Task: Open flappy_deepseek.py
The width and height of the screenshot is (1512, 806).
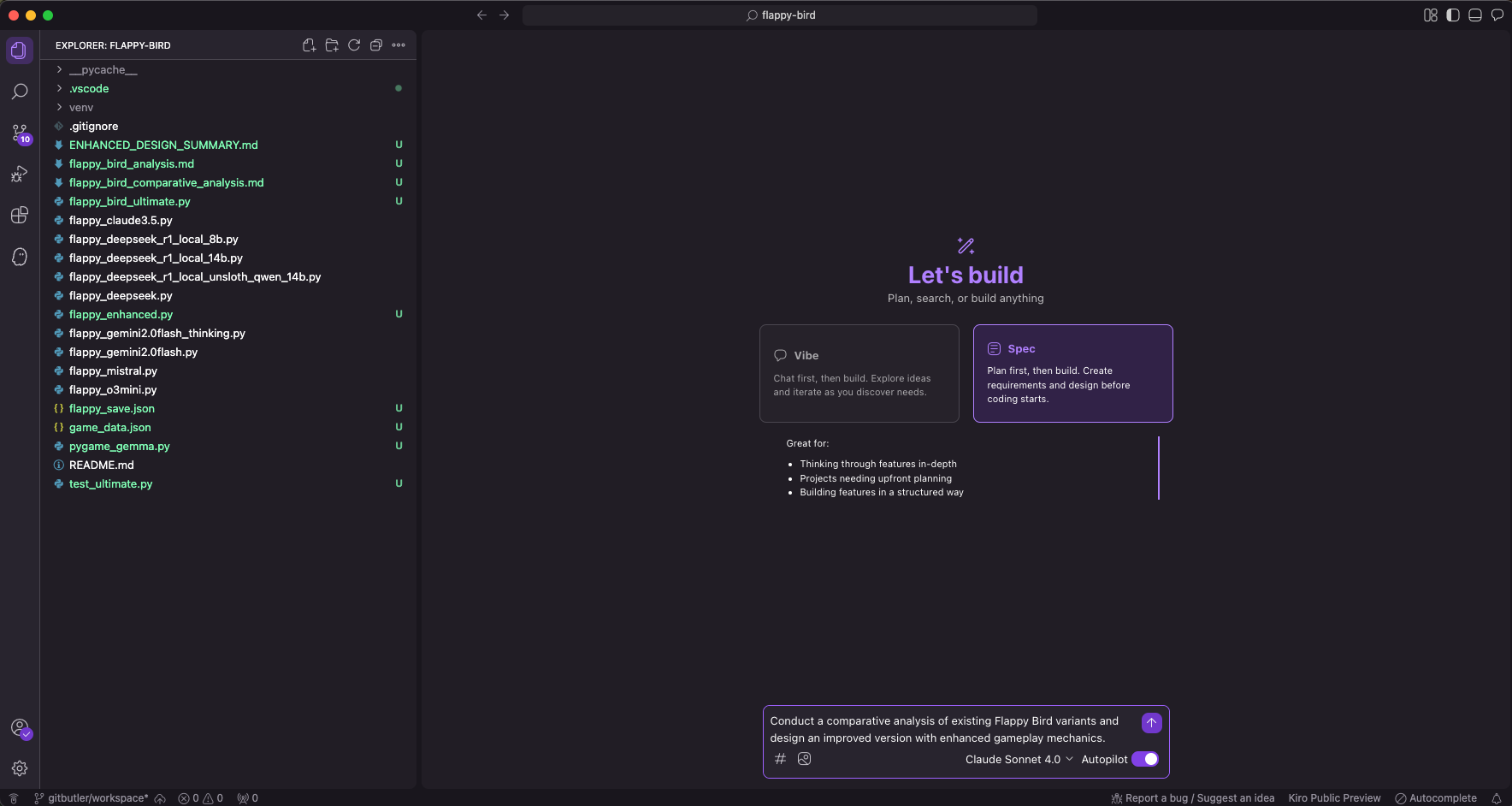Action: coord(228,296)
